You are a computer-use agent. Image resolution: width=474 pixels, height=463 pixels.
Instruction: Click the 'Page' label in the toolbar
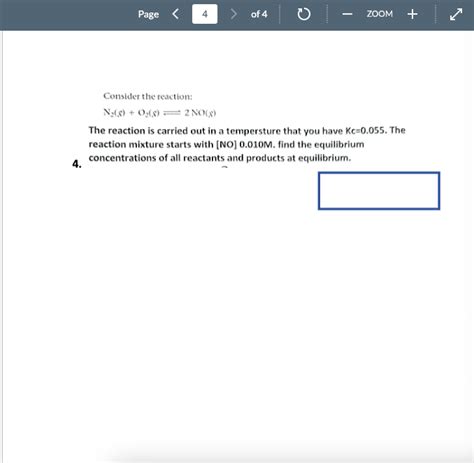148,14
